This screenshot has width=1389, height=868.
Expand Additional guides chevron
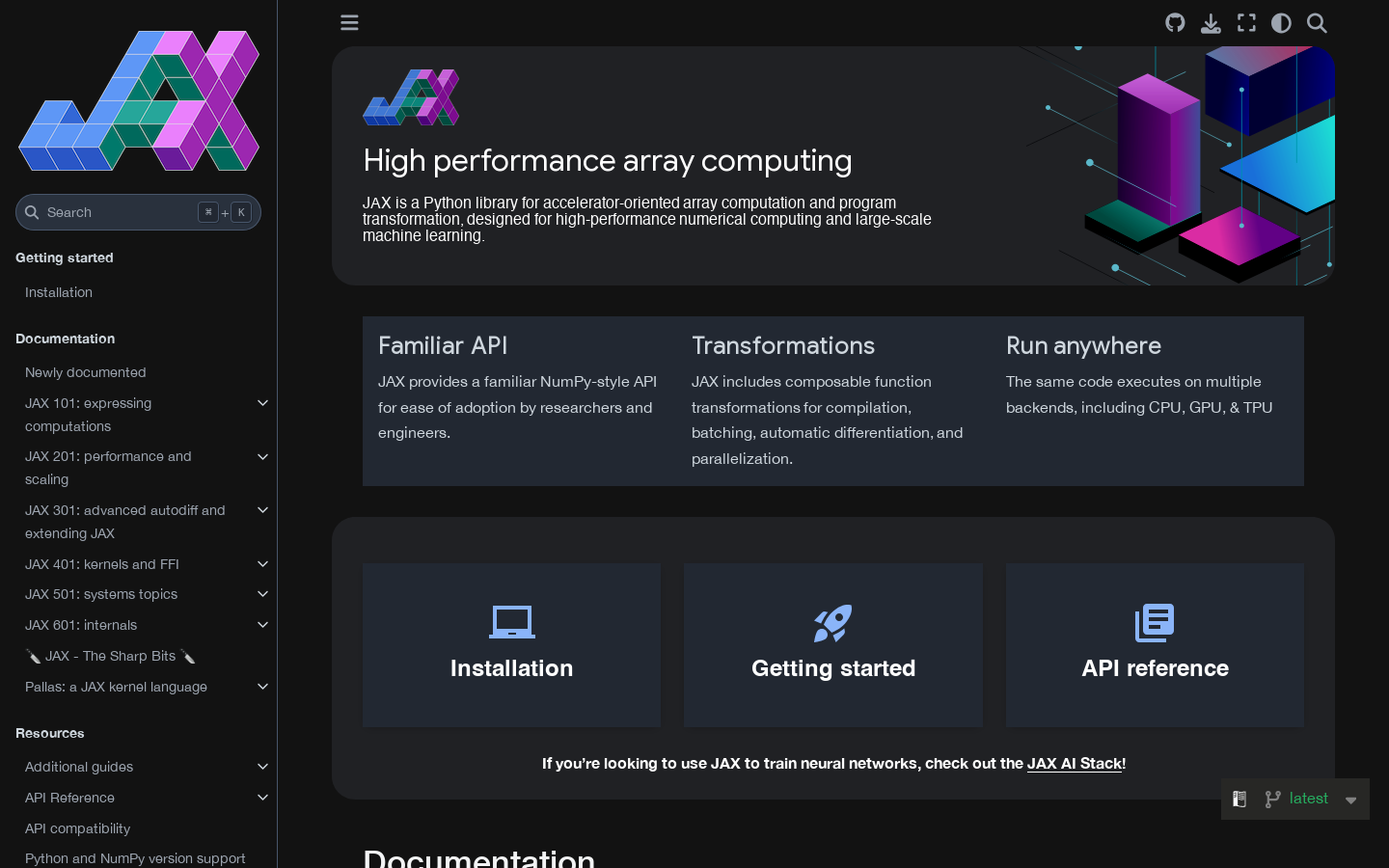click(262, 767)
